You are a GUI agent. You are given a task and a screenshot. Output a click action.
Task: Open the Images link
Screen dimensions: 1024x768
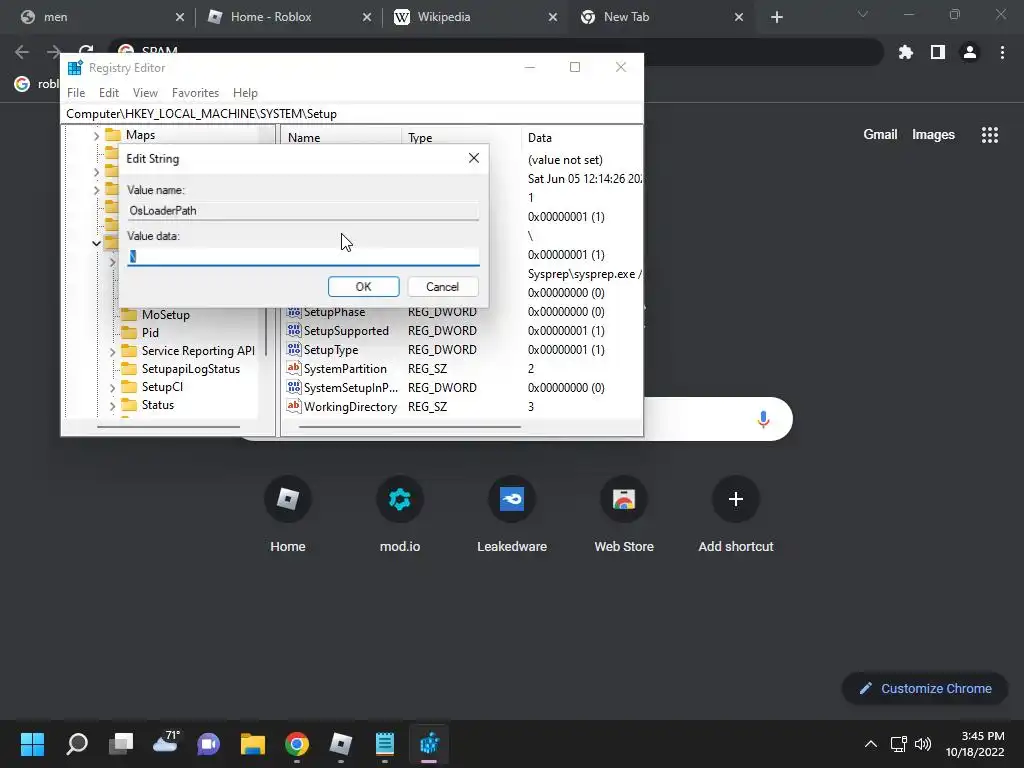[x=933, y=135]
